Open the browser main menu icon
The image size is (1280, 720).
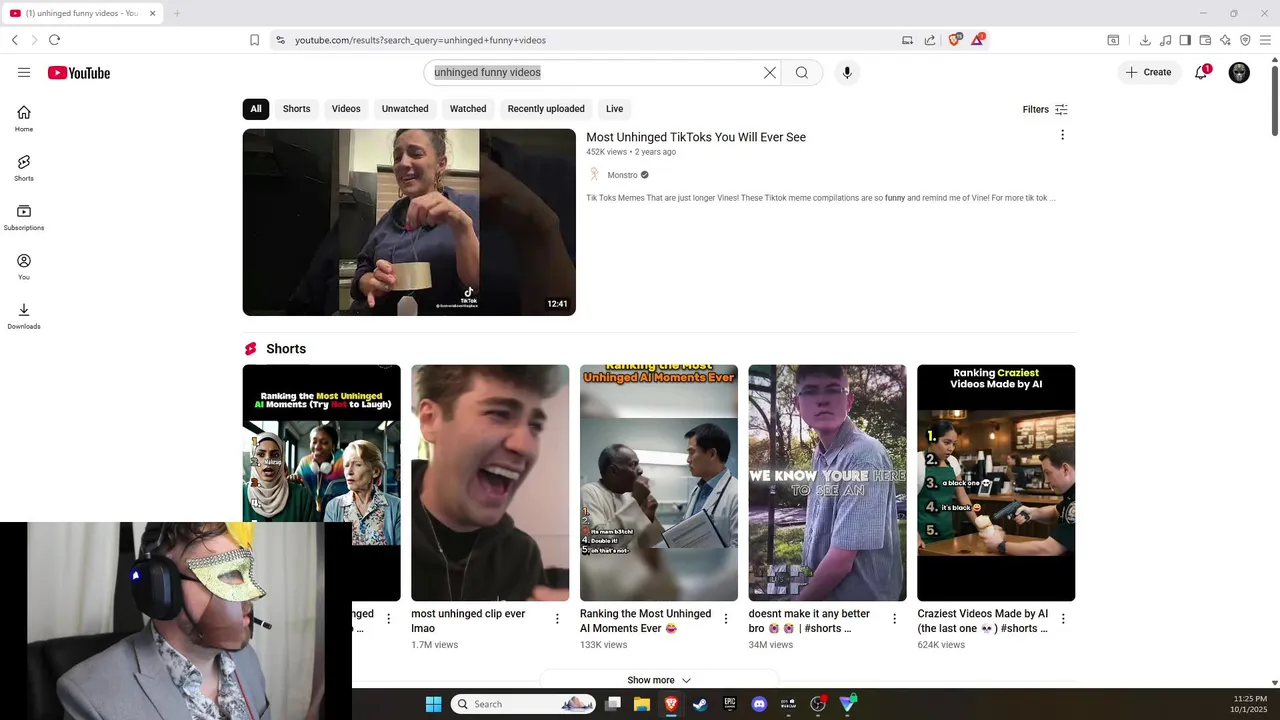click(1265, 40)
